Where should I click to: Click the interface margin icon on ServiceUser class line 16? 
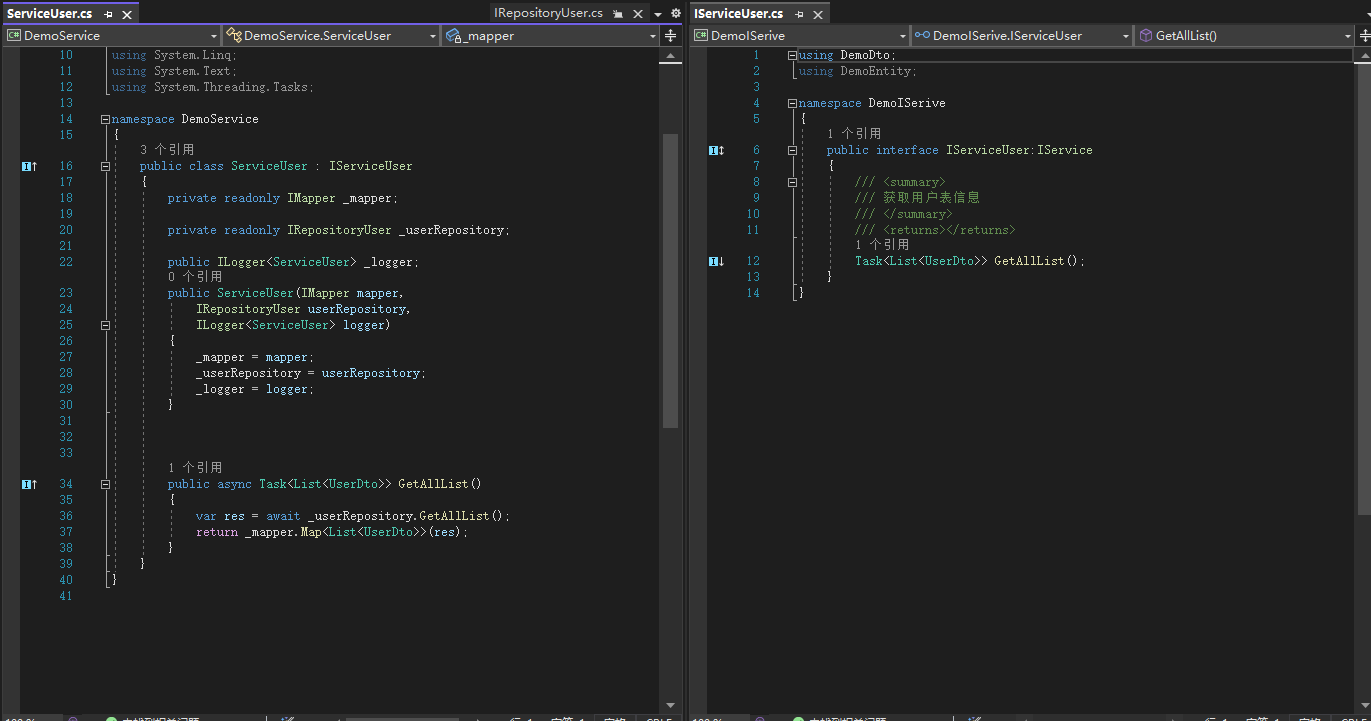tap(29, 166)
